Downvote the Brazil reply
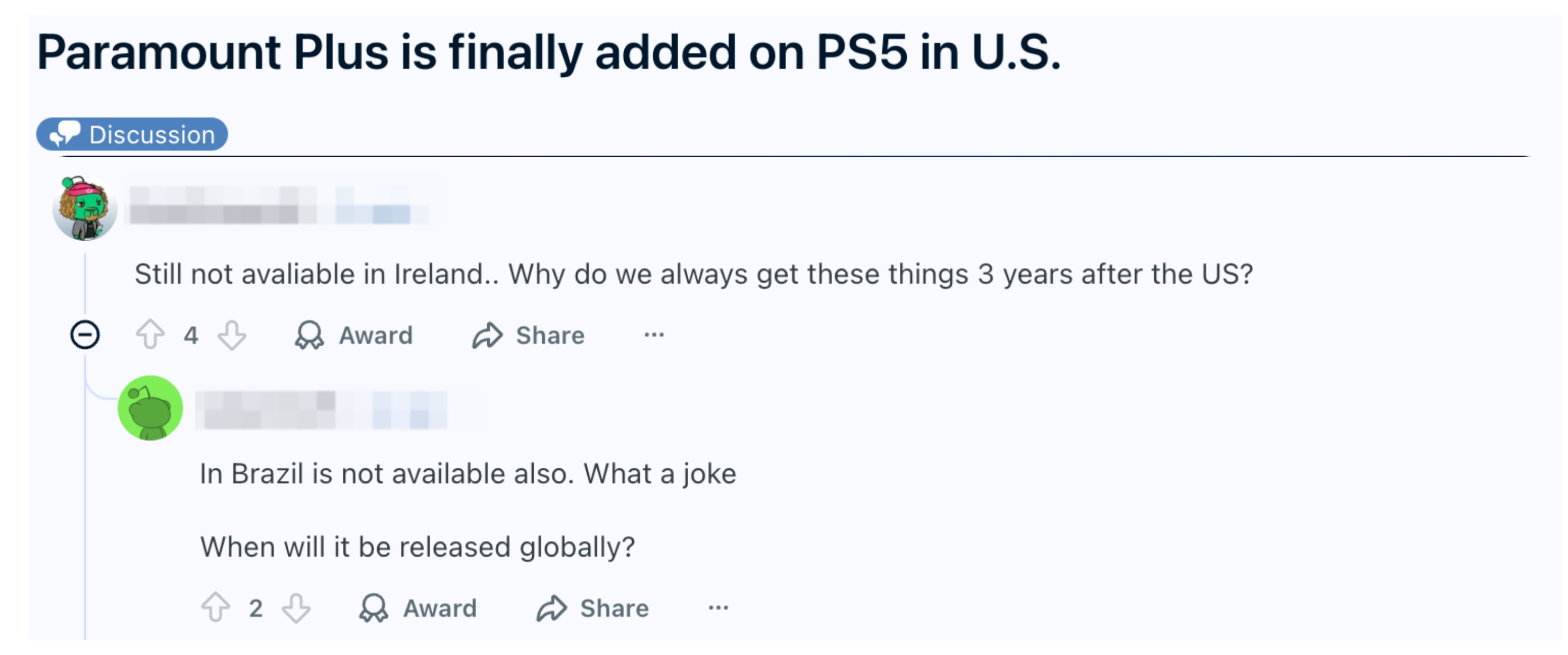1568x655 pixels. [x=296, y=607]
